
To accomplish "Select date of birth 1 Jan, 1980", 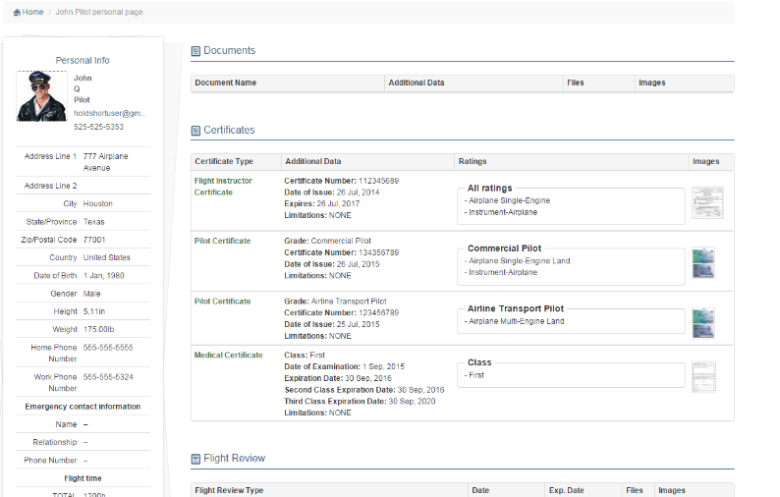I will click(x=103, y=276).
